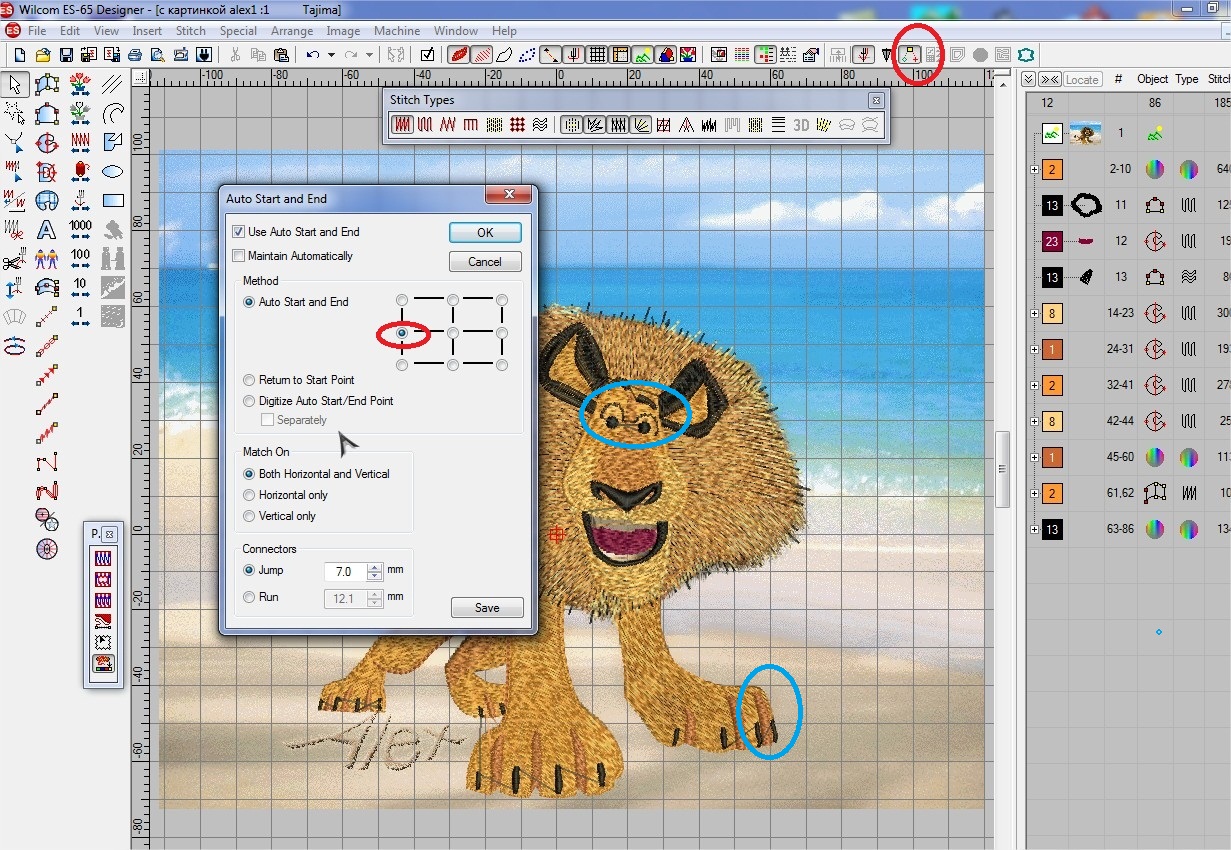Expand object group 45-60 in list
1231x850 pixels.
tap(1033, 457)
